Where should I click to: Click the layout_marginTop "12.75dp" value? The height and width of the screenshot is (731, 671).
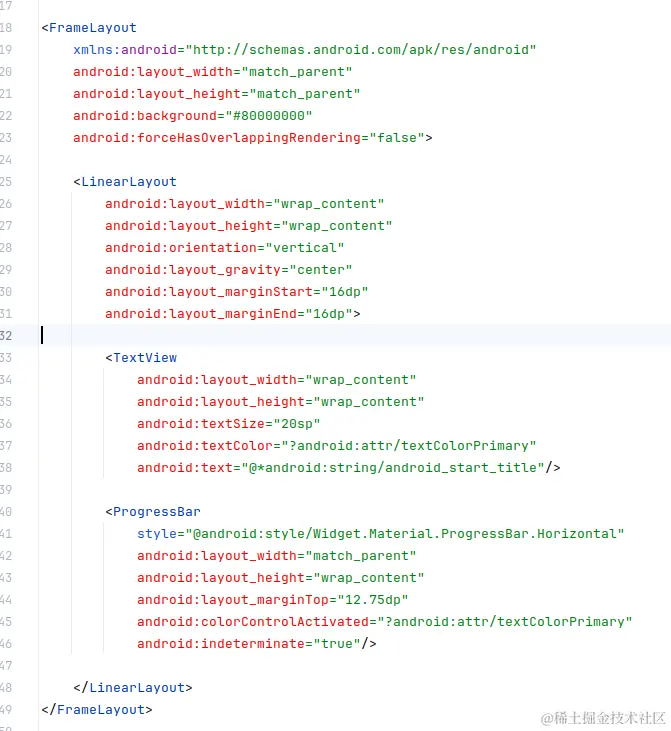[373, 600]
